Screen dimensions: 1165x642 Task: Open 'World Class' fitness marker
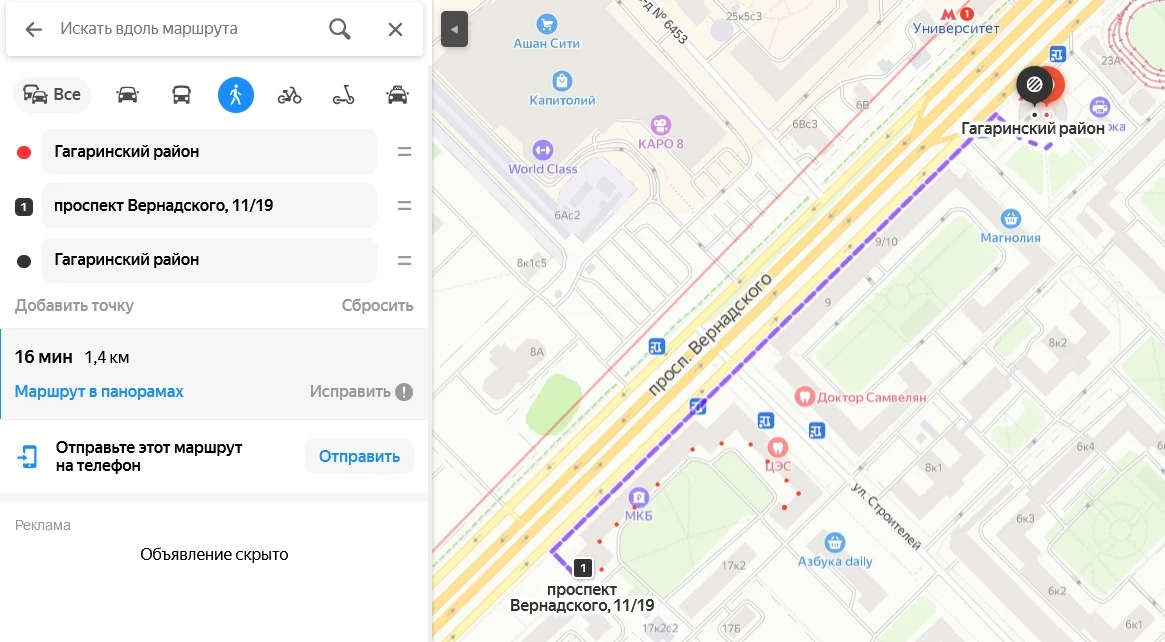(543, 150)
